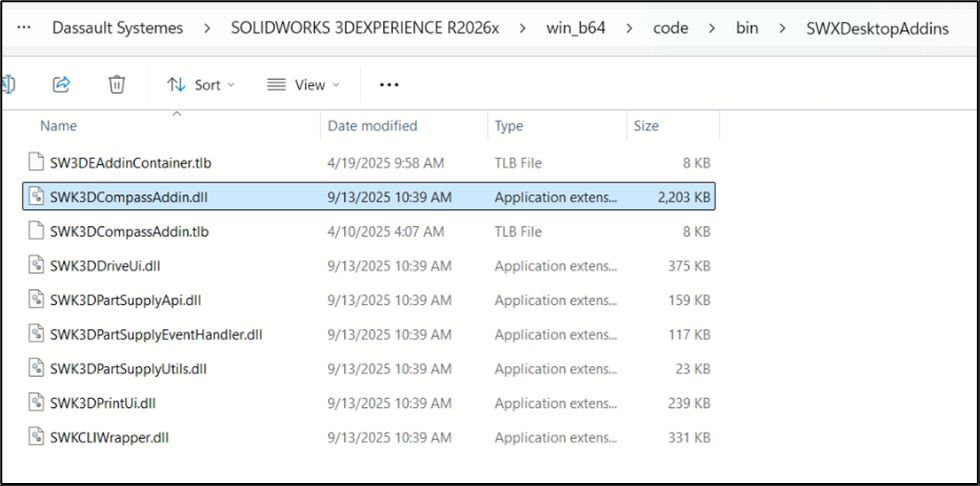980x486 pixels.
Task: Click Application extension type of SWK3DDriveUi.dll
Action: point(556,266)
